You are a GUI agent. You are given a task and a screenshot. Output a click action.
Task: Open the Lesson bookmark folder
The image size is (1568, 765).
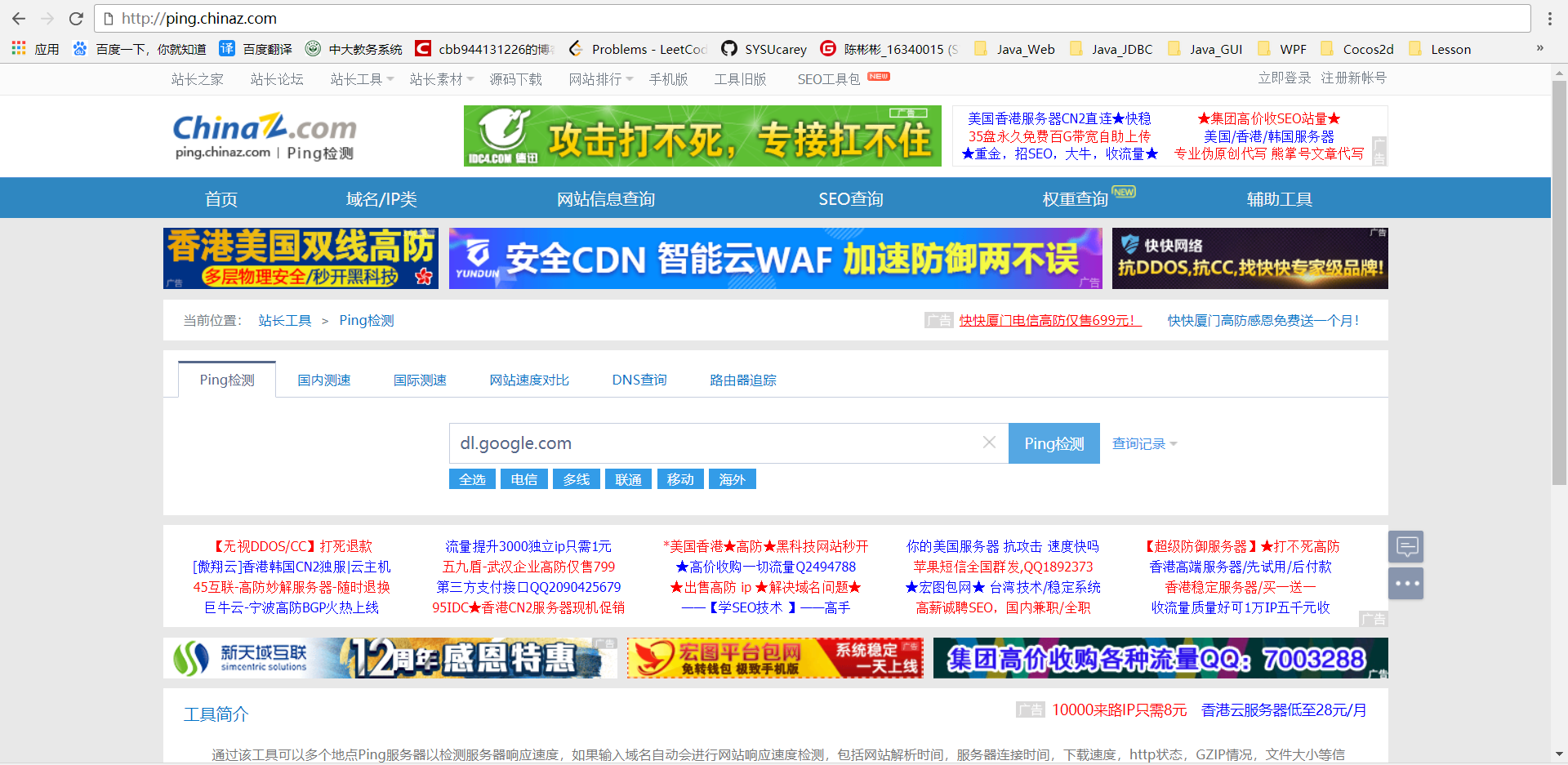pyautogui.click(x=1440, y=49)
